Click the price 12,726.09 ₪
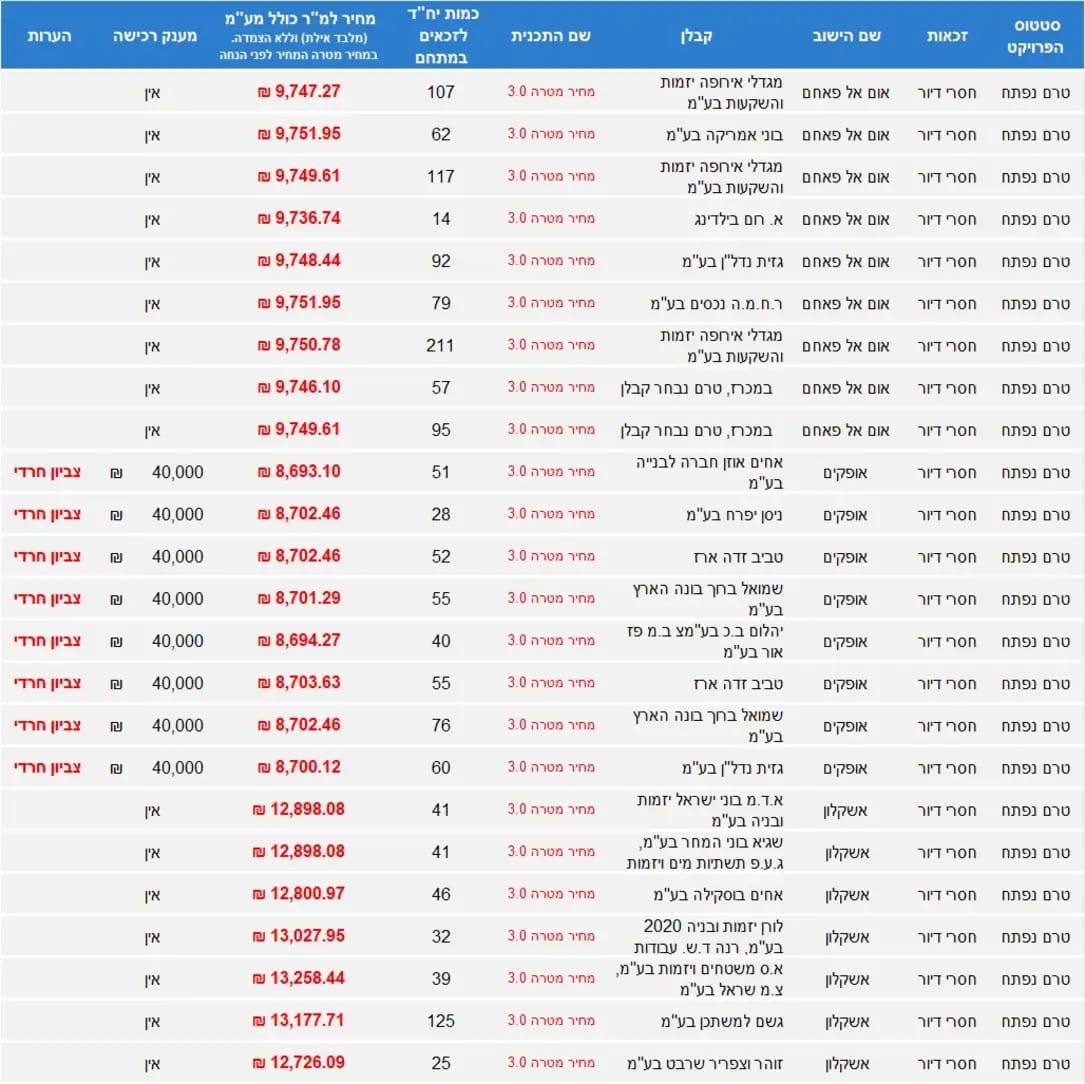 click(x=298, y=1063)
